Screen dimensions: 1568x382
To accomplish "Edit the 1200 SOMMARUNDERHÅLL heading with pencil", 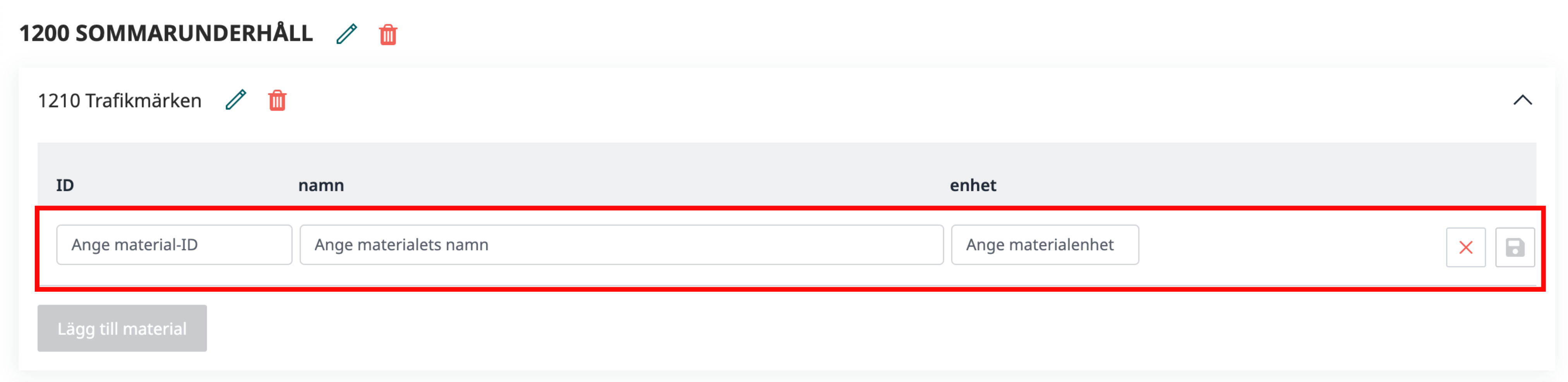I will coord(347,34).
